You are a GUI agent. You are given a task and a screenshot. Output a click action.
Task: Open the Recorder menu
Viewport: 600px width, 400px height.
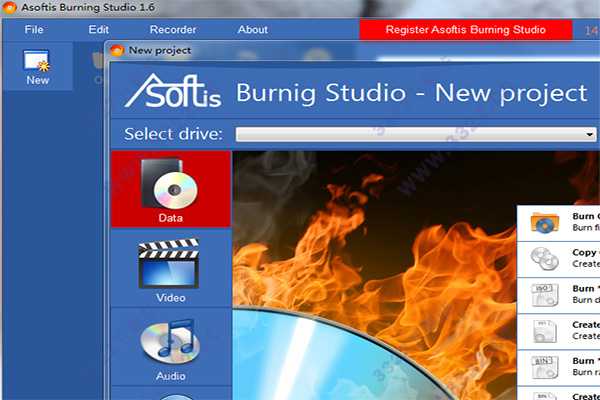[x=173, y=29]
